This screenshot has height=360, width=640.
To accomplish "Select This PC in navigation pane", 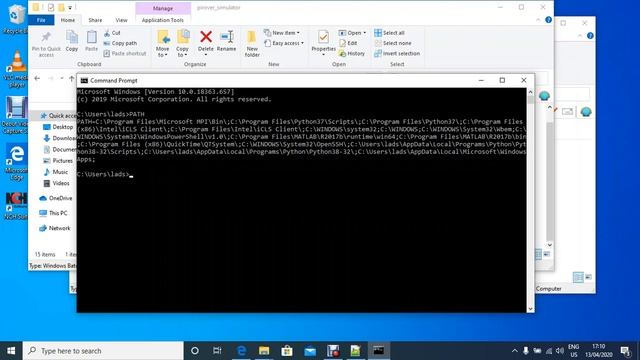I will (53, 213).
